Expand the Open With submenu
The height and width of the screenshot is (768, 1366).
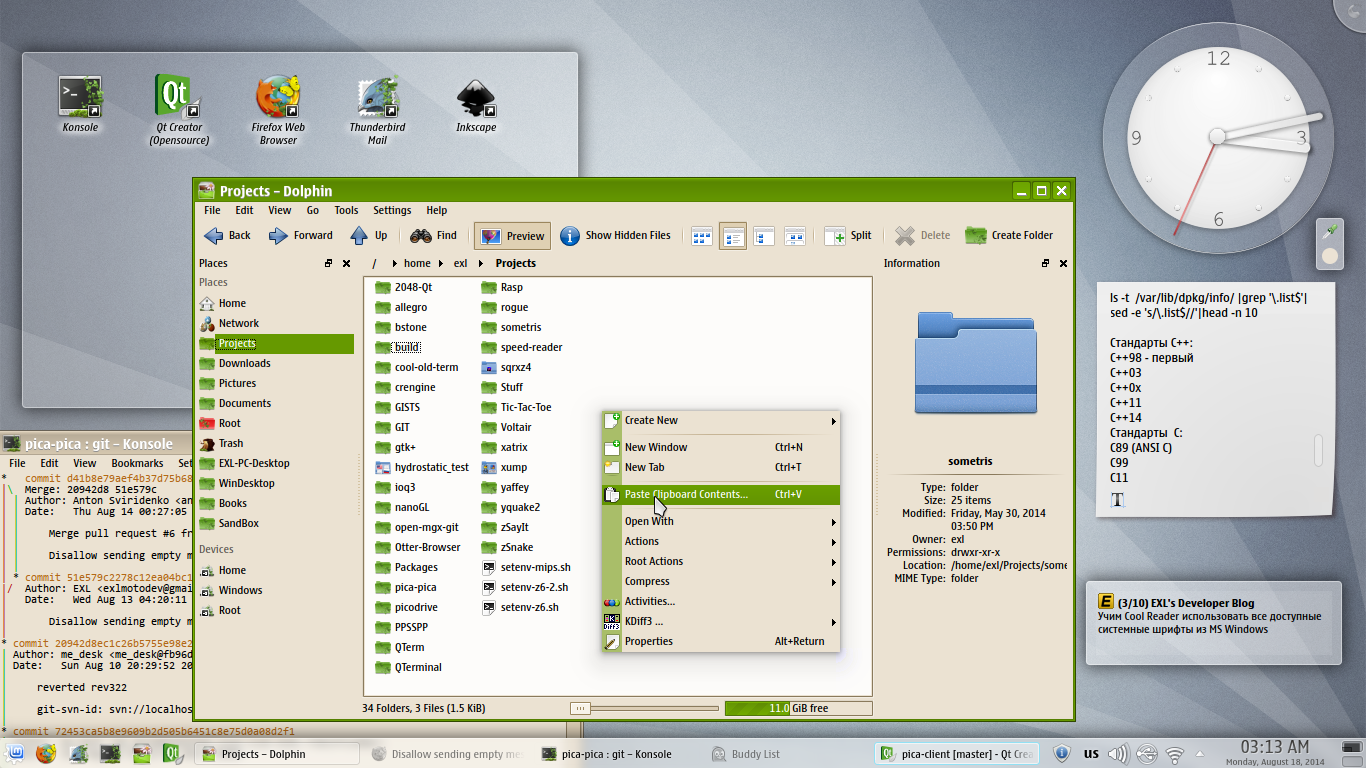(720, 522)
